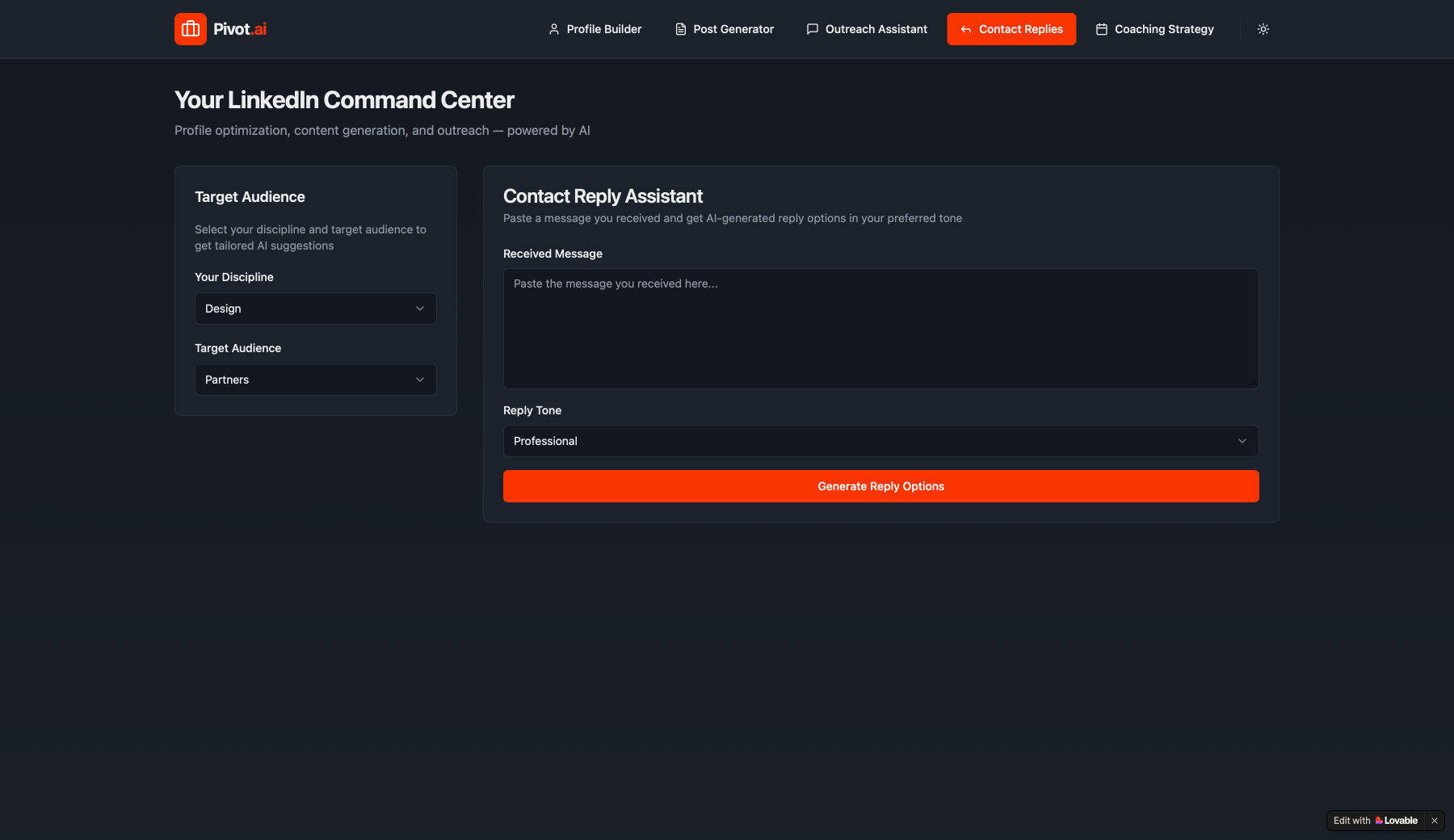Select the Contact Replies tab
Image resolution: width=1454 pixels, height=840 pixels.
1011,29
